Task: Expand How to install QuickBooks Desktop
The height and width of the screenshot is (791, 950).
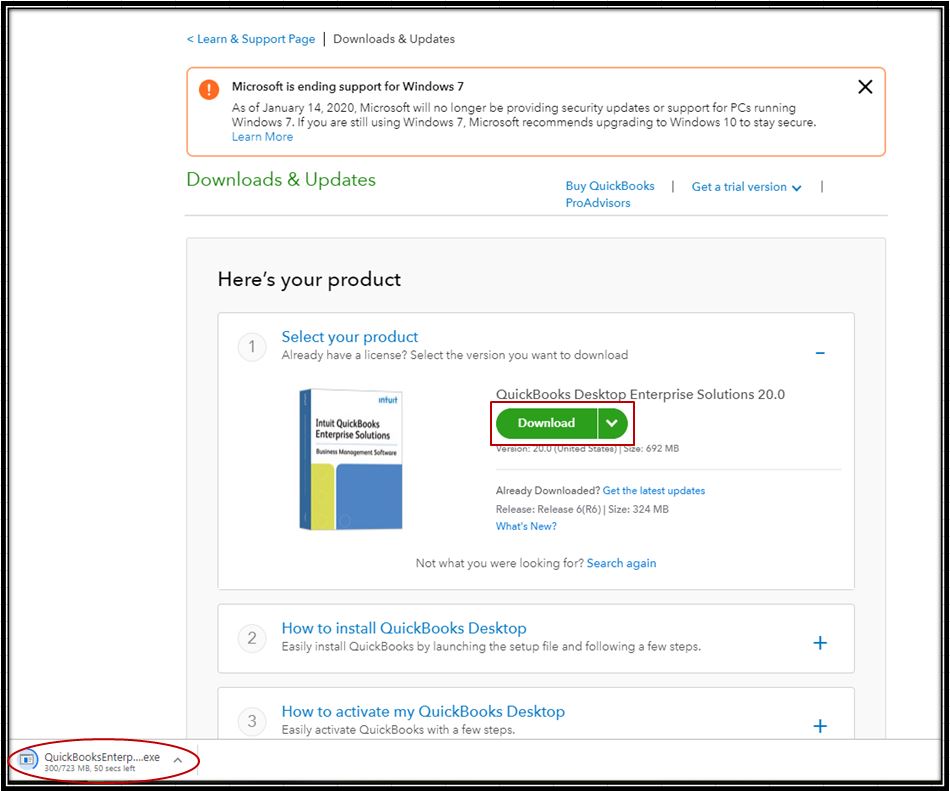Action: click(x=820, y=643)
